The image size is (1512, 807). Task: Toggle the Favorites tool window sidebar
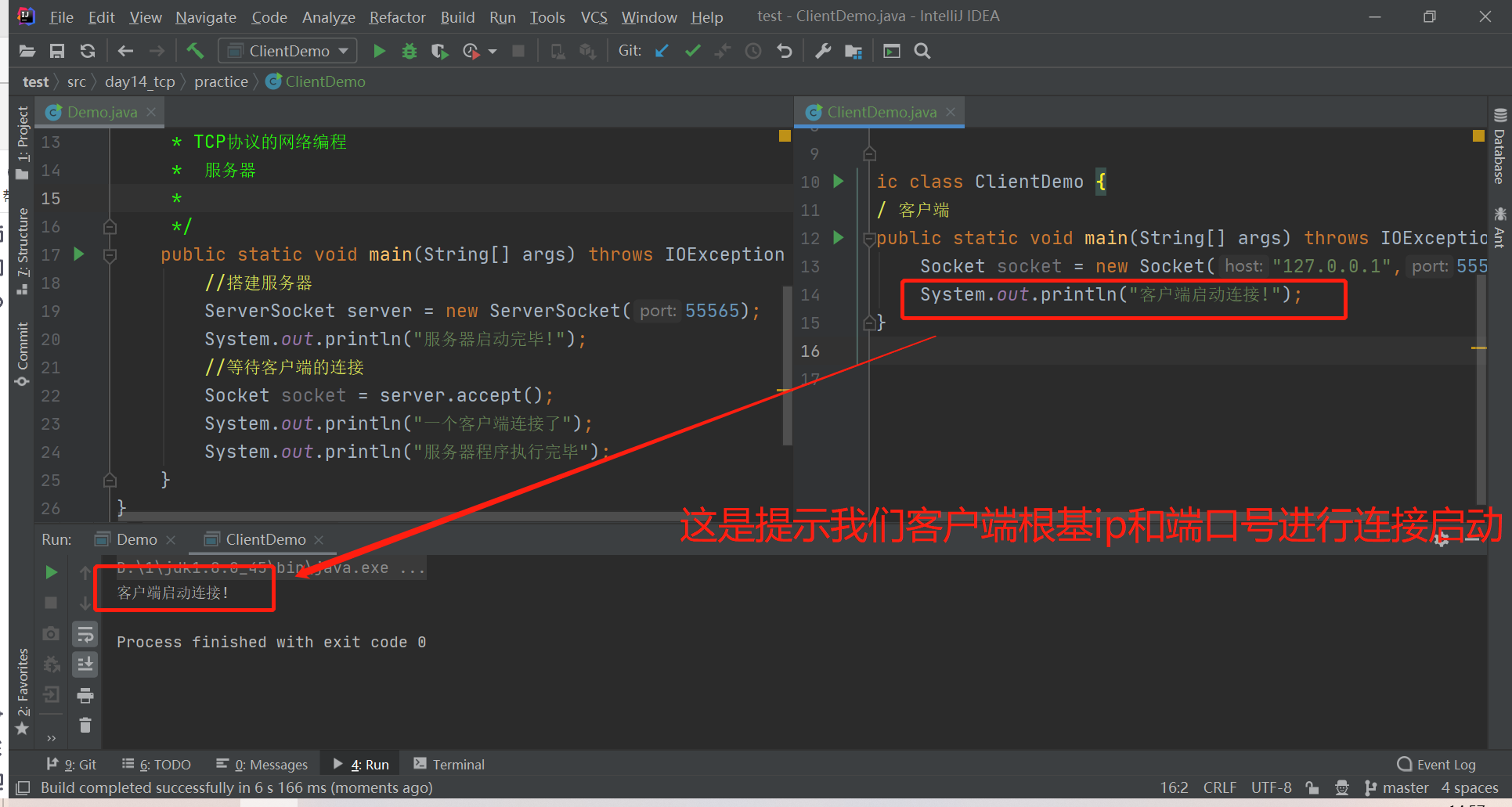pyautogui.click(x=23, y=691)
